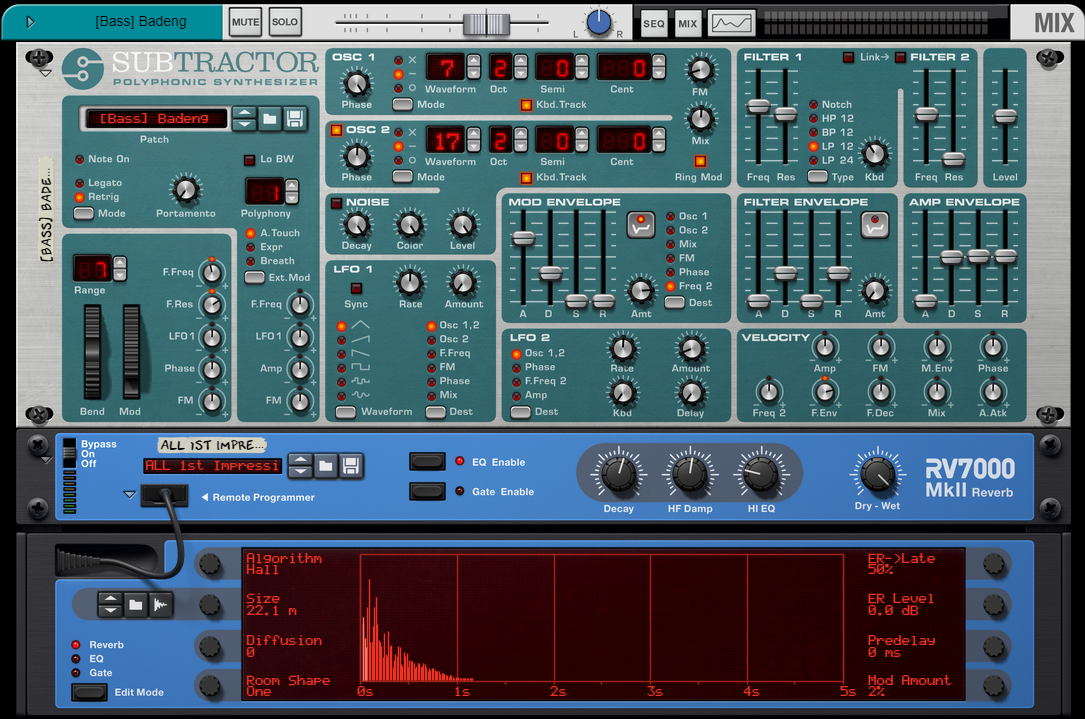Turn on RV7000 Gate Enable

pos(428,491)
